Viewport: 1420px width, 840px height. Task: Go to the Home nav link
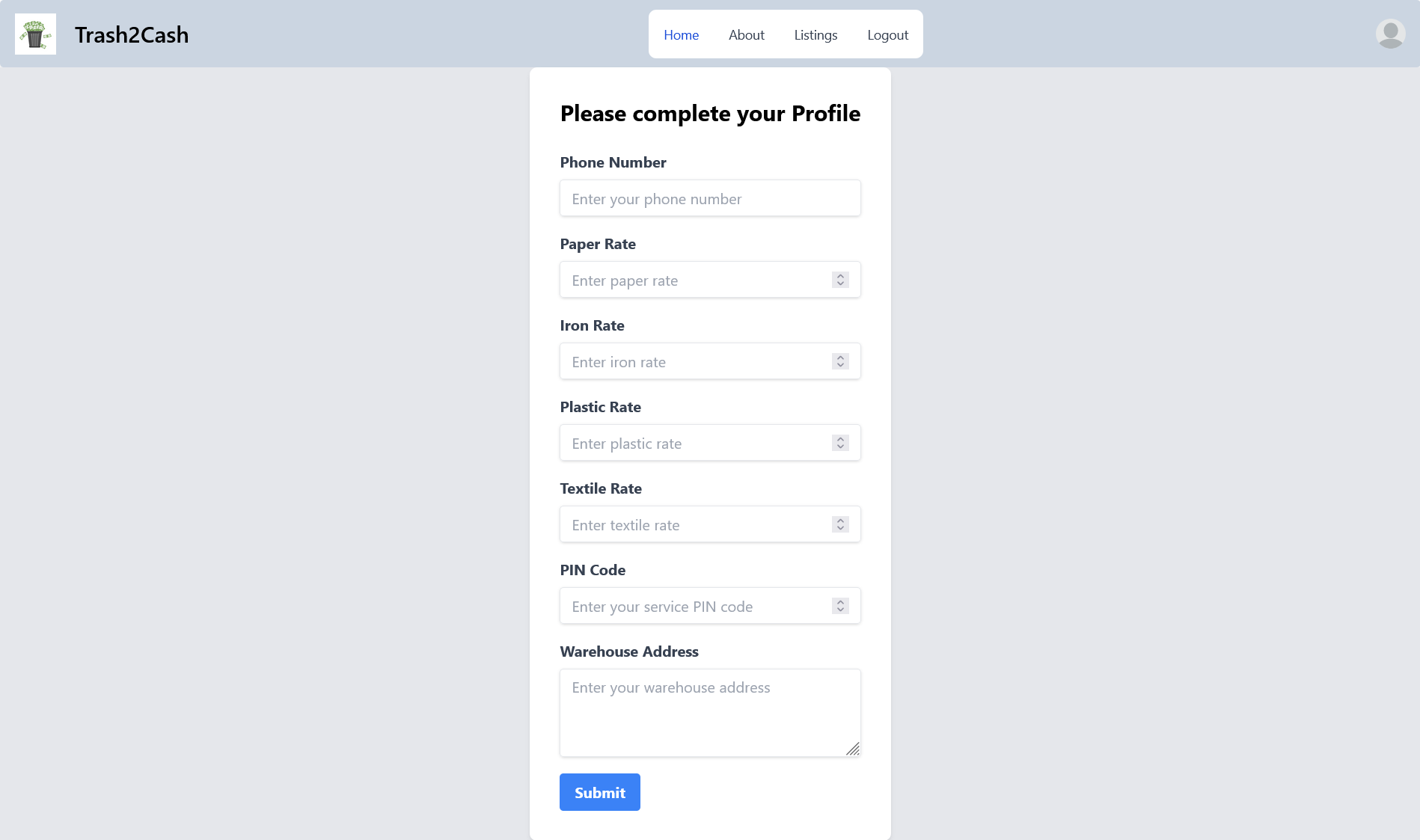click(x=681, y=35)
